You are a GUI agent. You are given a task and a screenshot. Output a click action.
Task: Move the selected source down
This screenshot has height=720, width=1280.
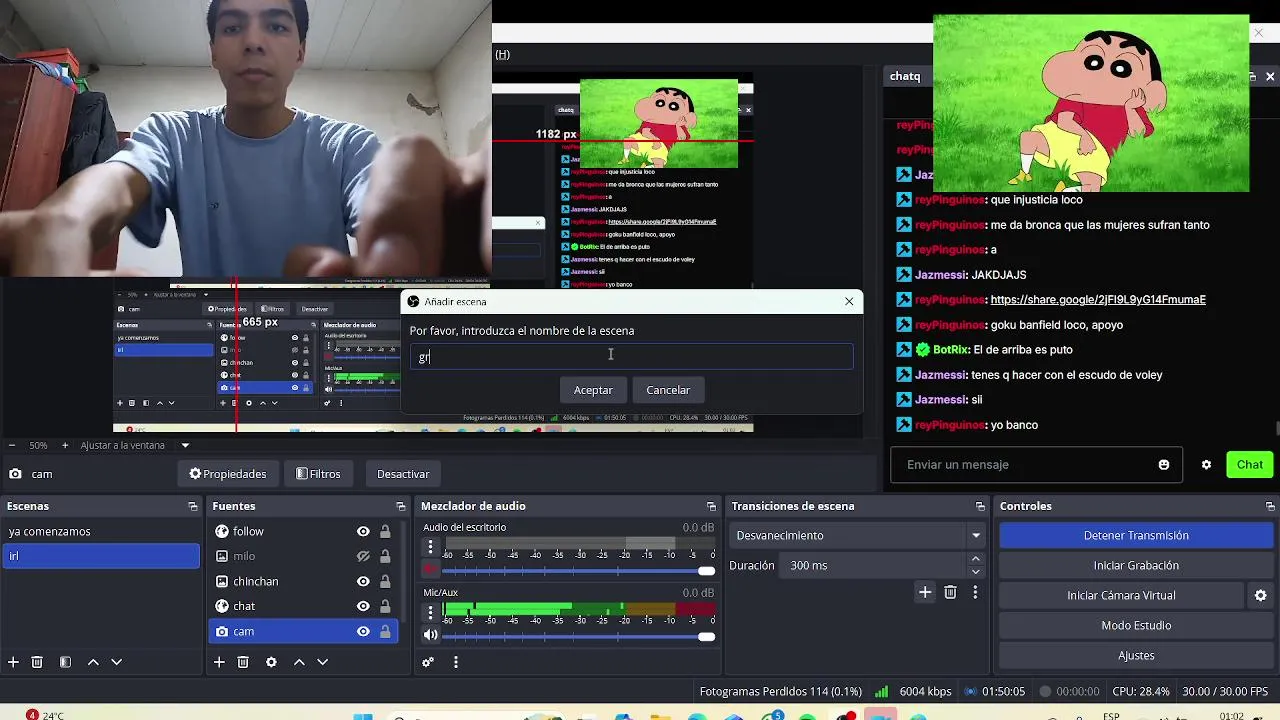pyautogui.click(x=322, y=662)
